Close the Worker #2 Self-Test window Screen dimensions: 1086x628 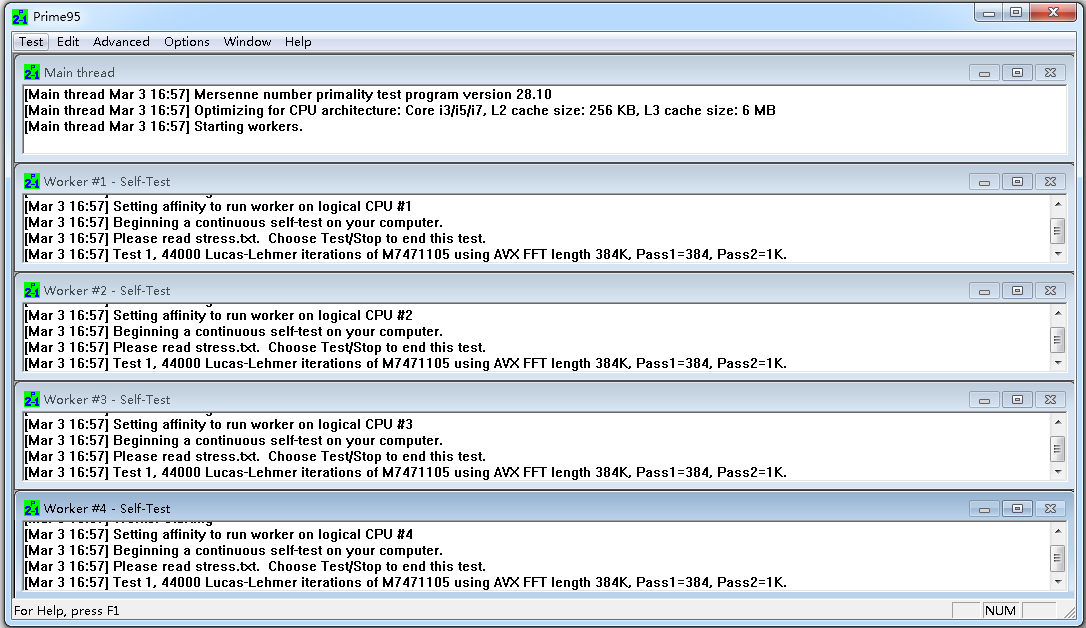[1051, 291]
